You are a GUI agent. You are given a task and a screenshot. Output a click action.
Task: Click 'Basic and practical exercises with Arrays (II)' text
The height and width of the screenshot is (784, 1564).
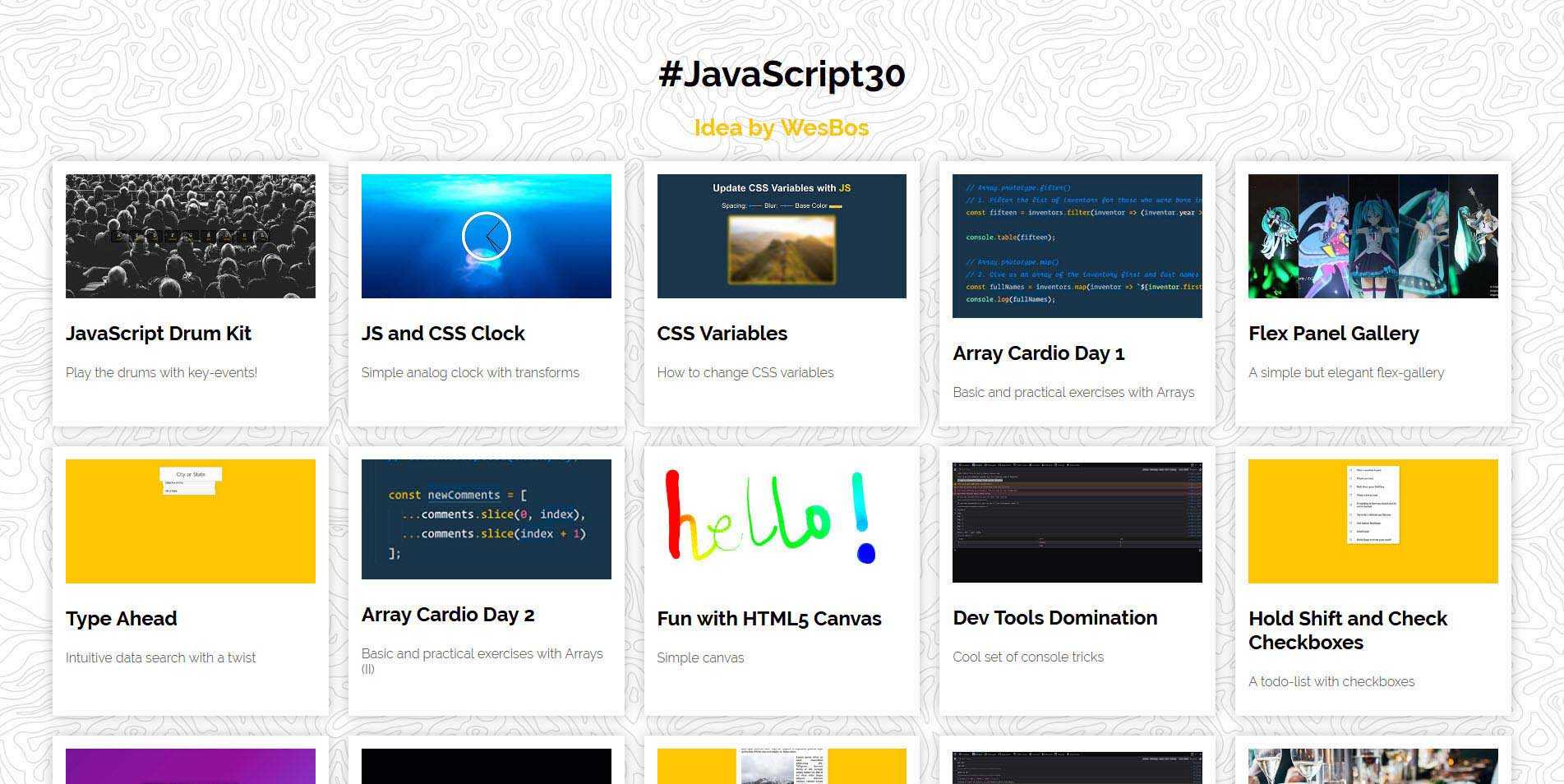coord(482,661)
